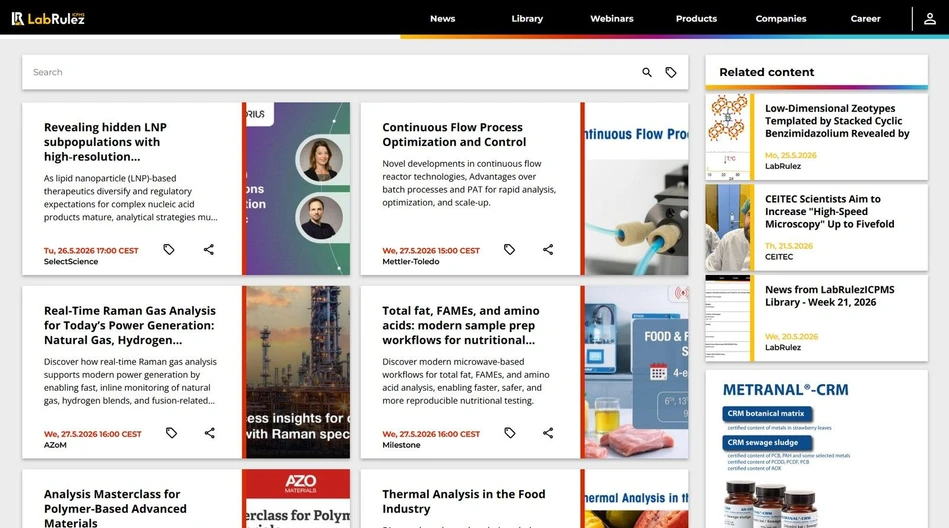Go to Webinars section
The height and width of the screenshot is (528, 949).
[x=612, y=19]
